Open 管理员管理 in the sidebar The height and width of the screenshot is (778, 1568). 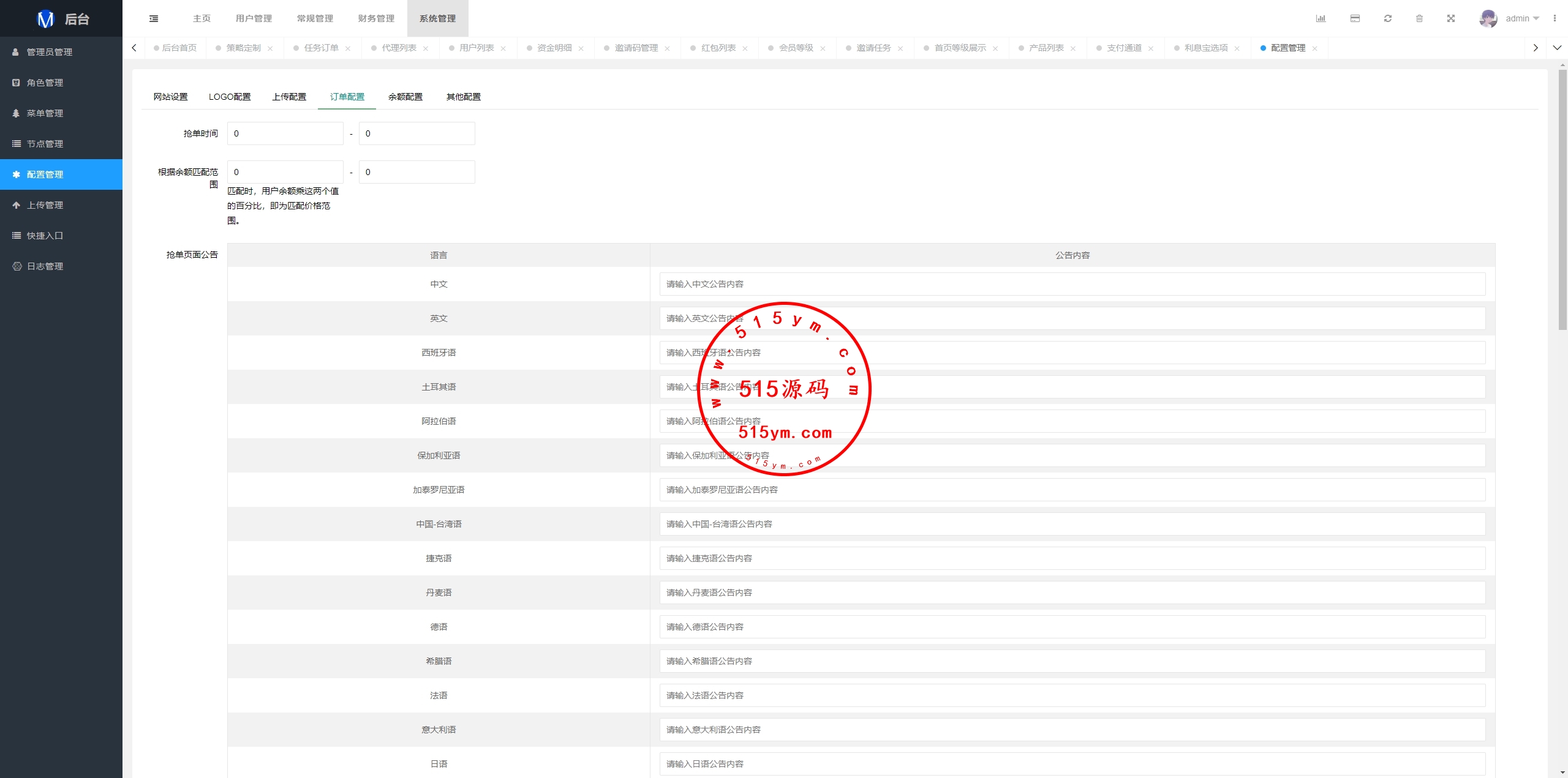(49, 52)
